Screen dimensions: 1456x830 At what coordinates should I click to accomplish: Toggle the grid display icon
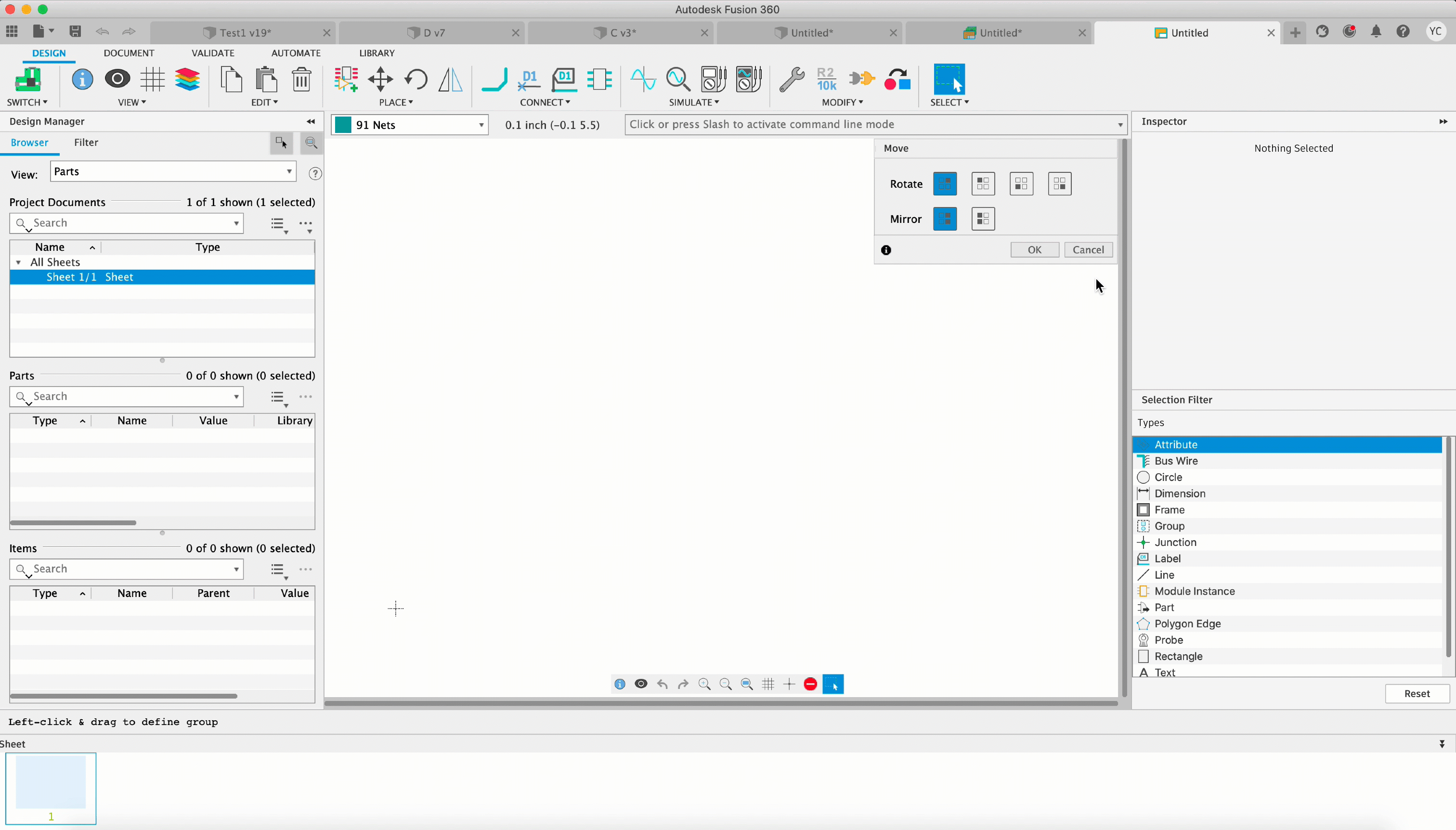767,684
